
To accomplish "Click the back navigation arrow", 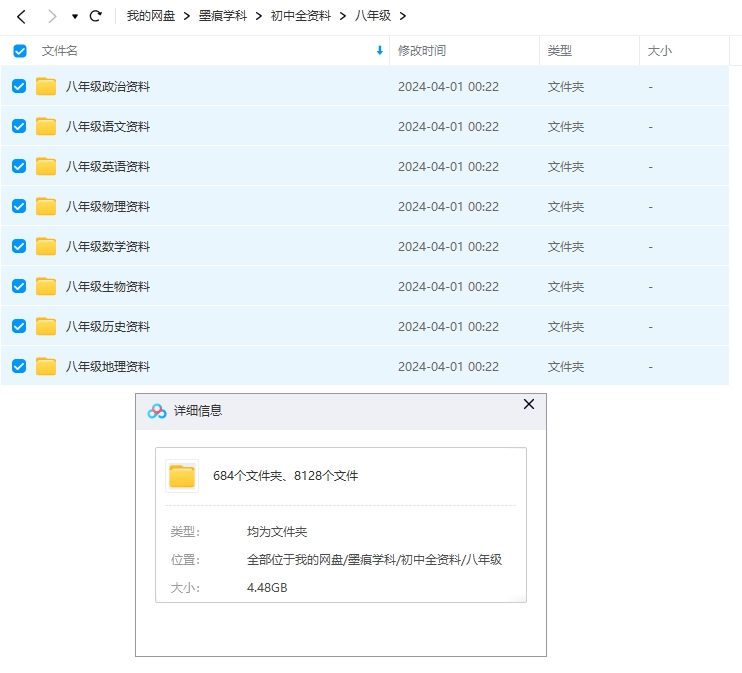I will click(21, 16).
